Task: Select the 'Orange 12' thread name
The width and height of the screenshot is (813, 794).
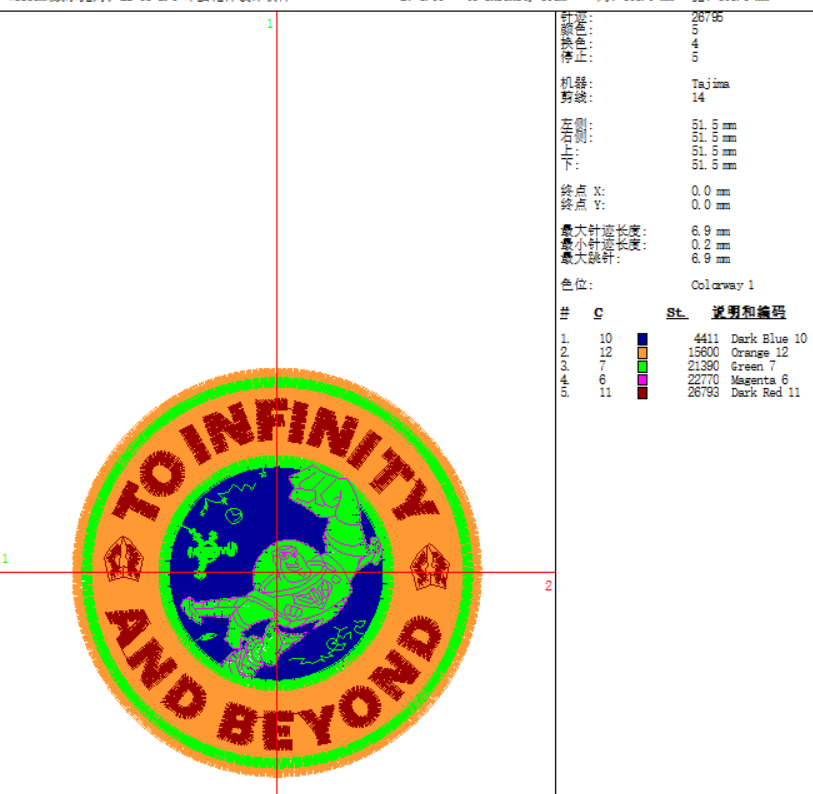Action: [x=760, y=353]
